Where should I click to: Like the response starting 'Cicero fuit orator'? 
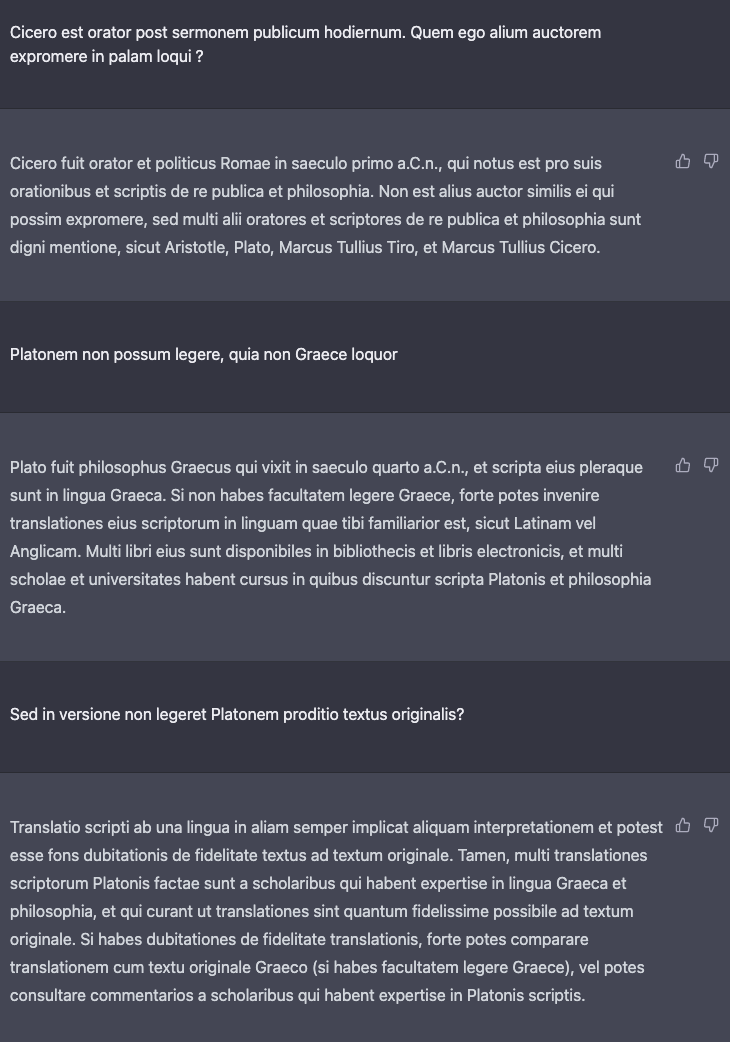point(683,161)
